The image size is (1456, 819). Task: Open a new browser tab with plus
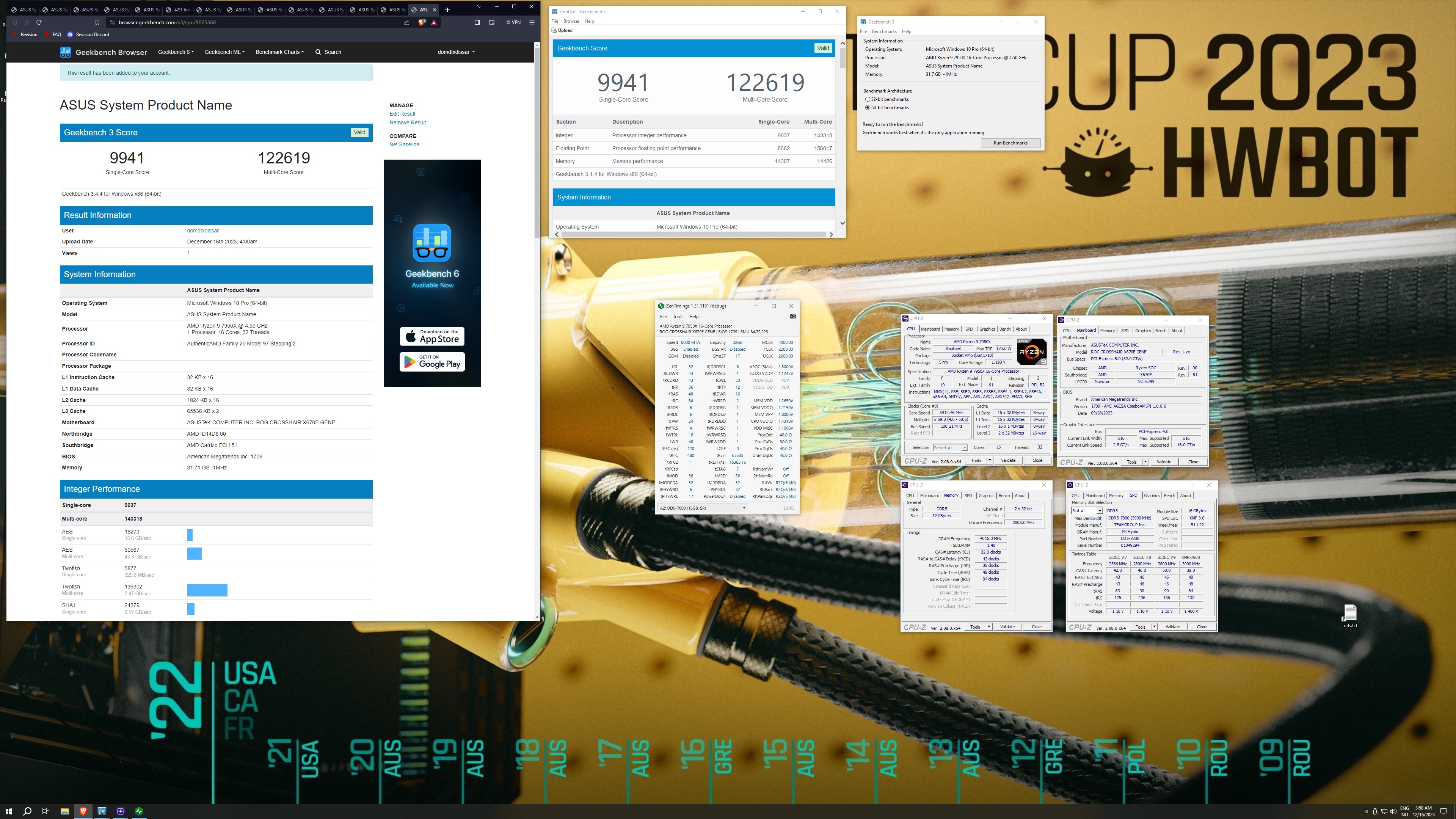click(447, 9)
